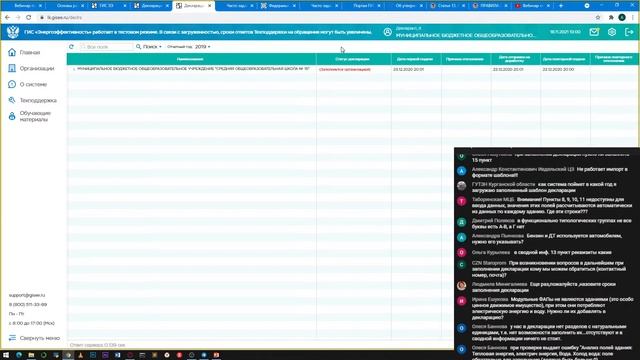The image size is (640, 360).
Task: Refresh the declarations table with the reload icon
Action: pos(71,47)
